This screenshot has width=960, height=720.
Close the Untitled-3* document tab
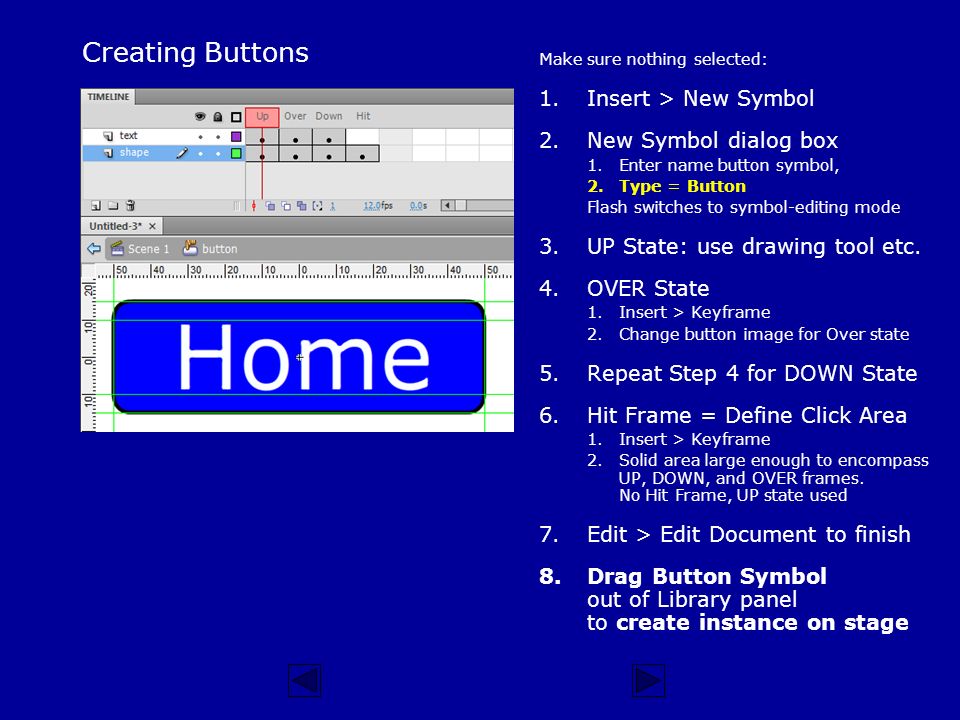152,227
